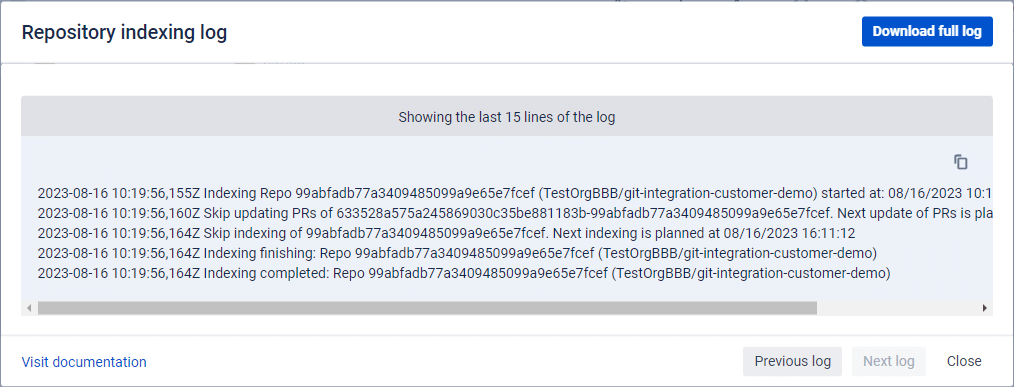The image size is (1014, 387).
Task: Click the 'Indexing finishing' log entry
Action: point(457,253)
